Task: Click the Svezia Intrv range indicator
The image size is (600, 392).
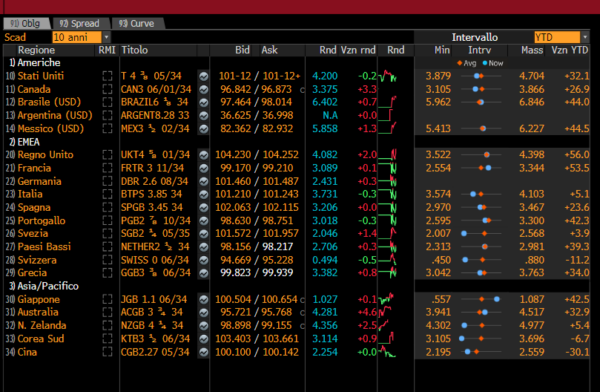Action: 481,234
